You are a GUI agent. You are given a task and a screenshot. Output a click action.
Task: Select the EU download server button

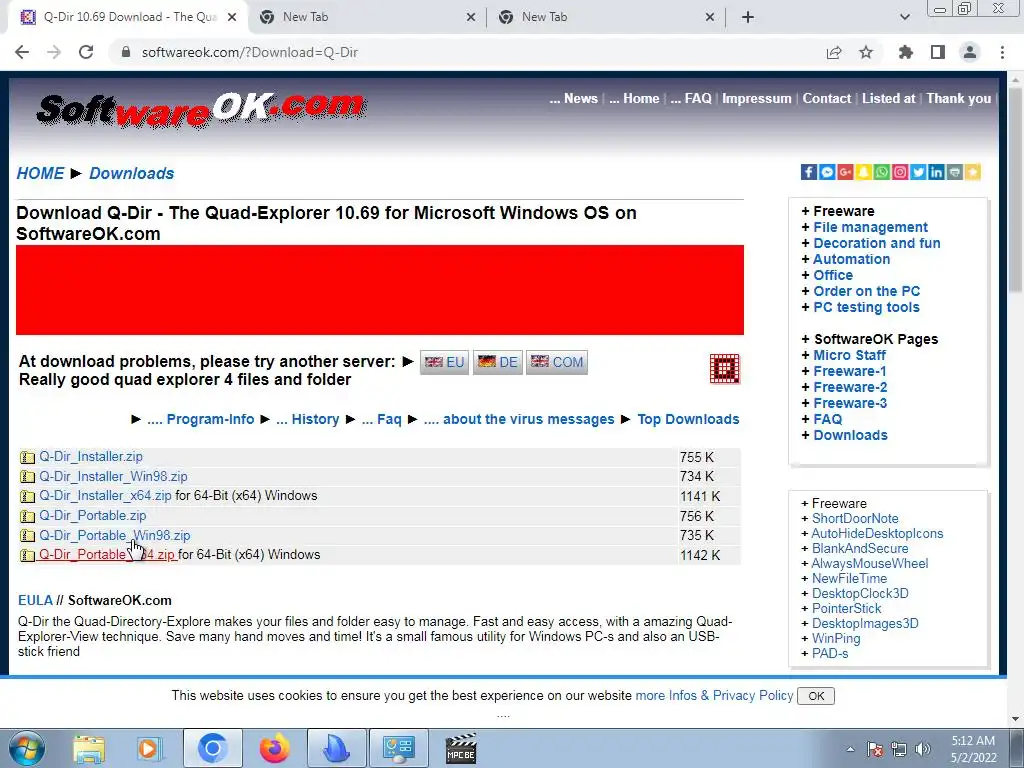(x=444, y=362)
